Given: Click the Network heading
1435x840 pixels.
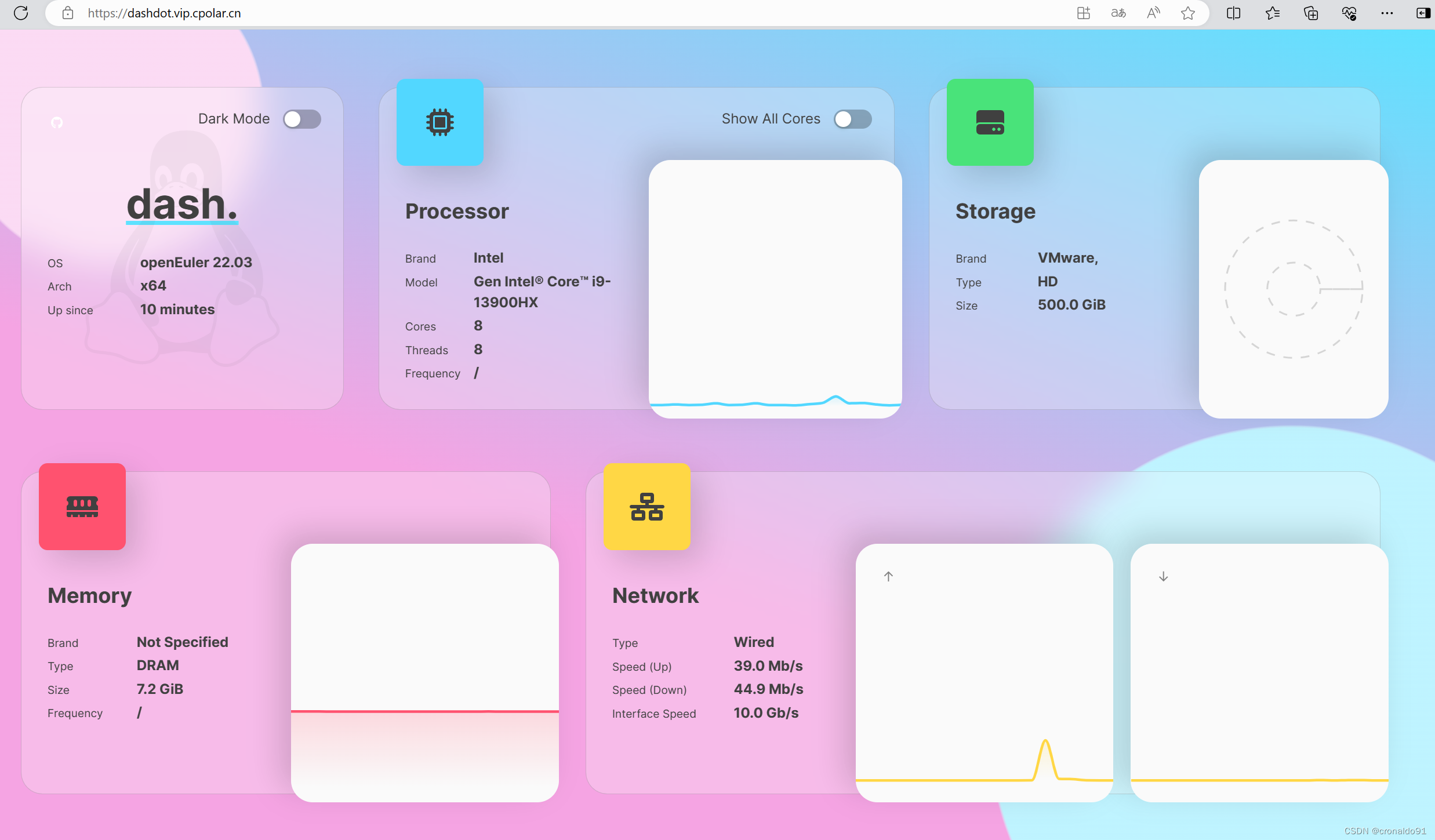Looking at the screenshot, I should click(656, 595).
